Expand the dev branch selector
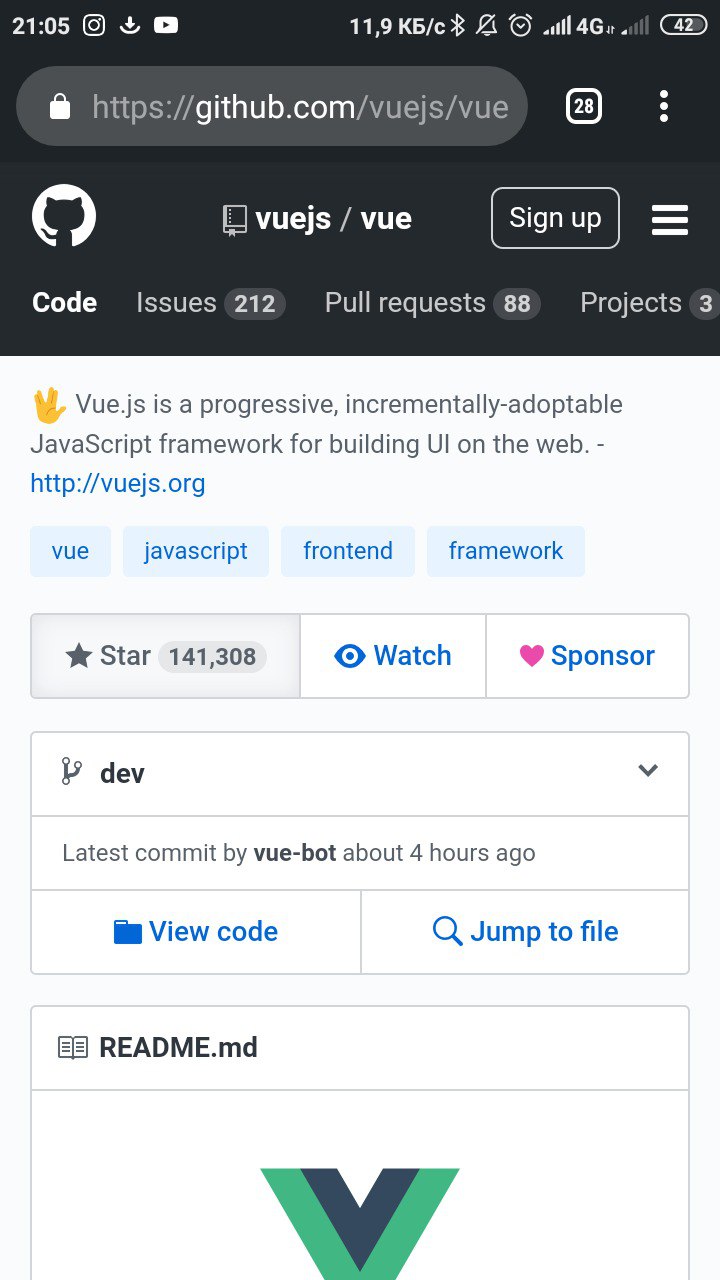The height and width of the screenshot is (1280, 720). (360, 774)
